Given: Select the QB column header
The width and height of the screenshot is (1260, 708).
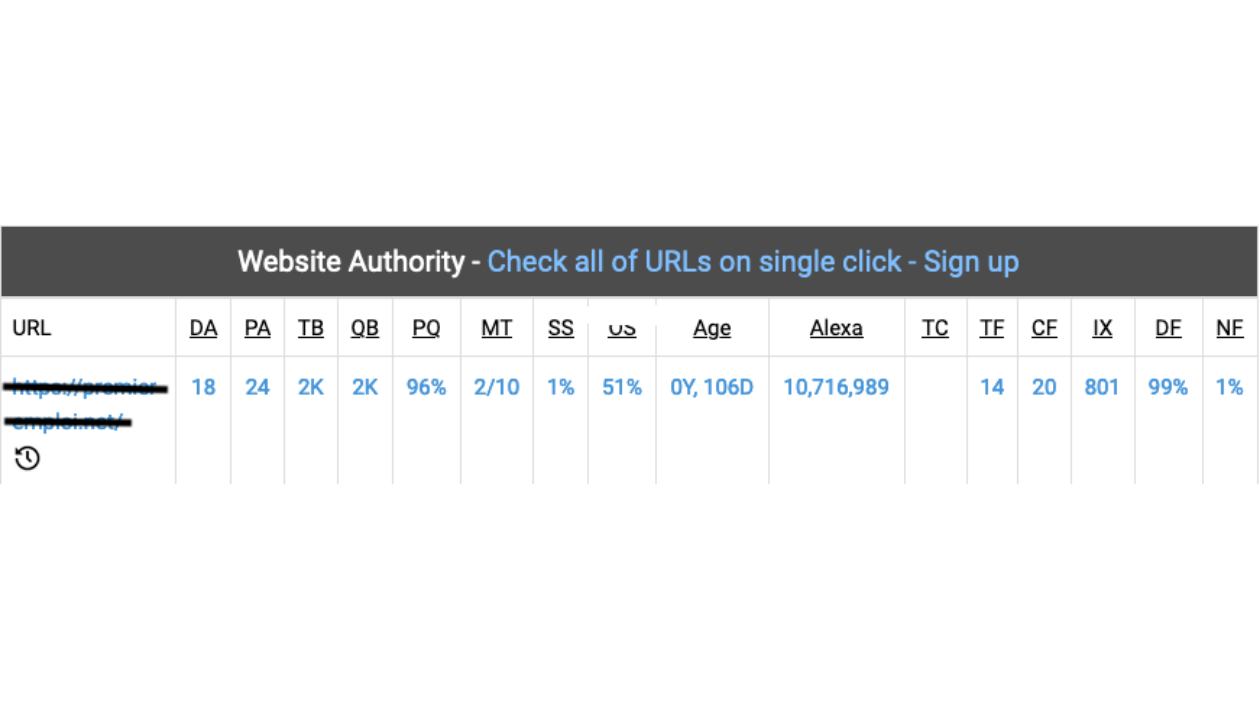Looking at the screenshot, I should point(365,328).
